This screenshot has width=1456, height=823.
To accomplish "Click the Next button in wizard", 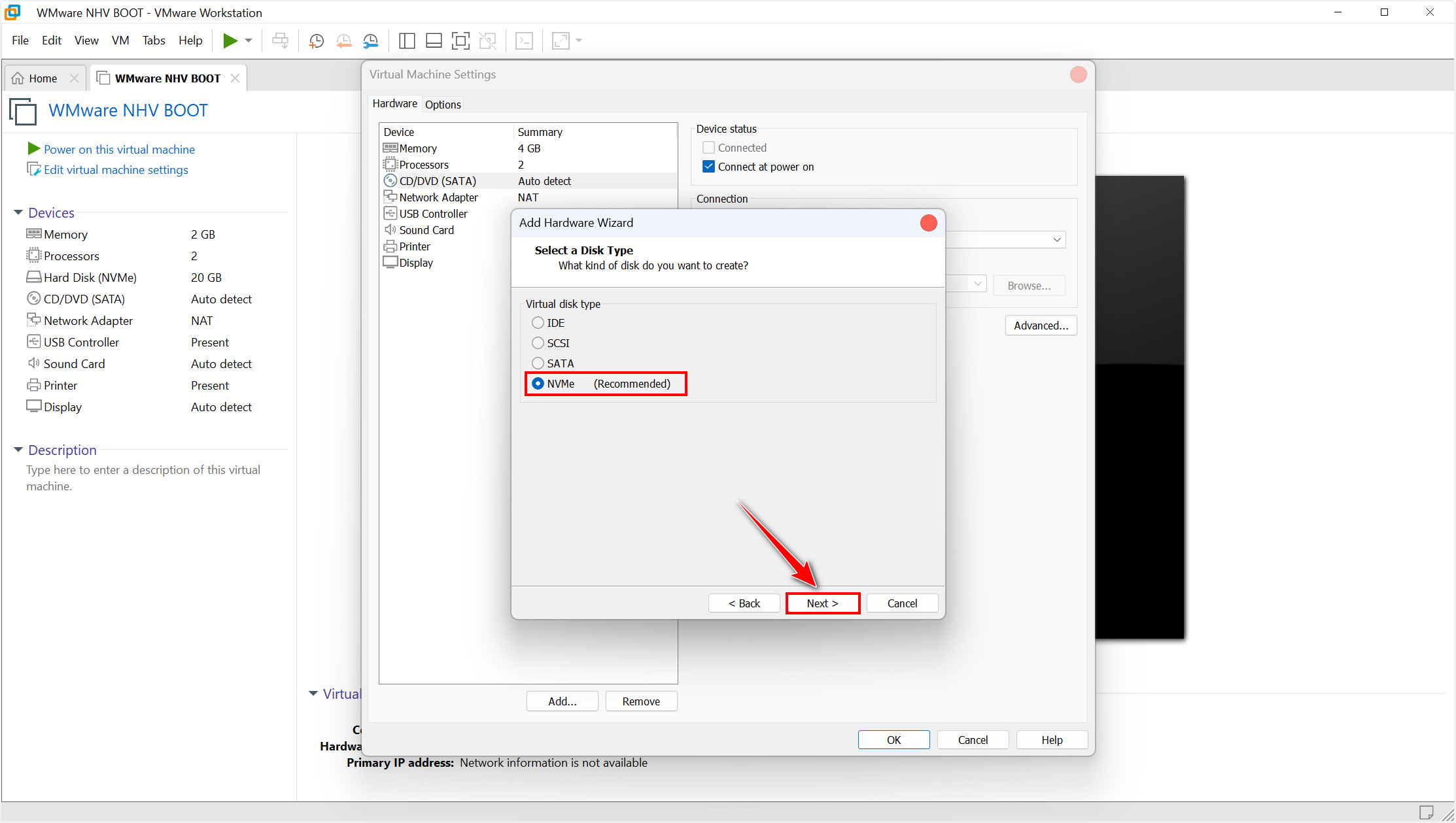I will point(822,603).
